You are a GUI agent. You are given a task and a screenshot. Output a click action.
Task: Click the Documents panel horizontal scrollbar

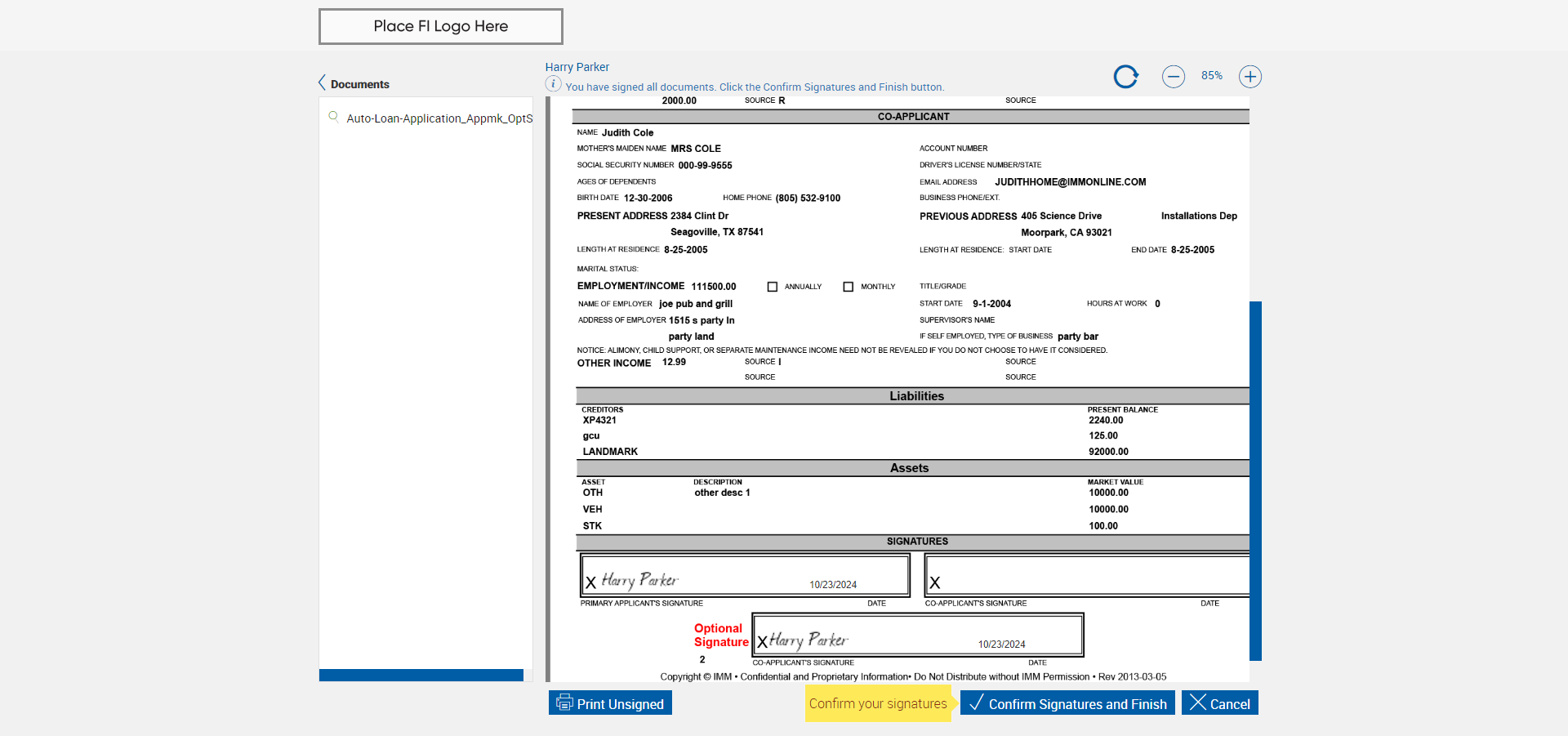click(421, 675)
